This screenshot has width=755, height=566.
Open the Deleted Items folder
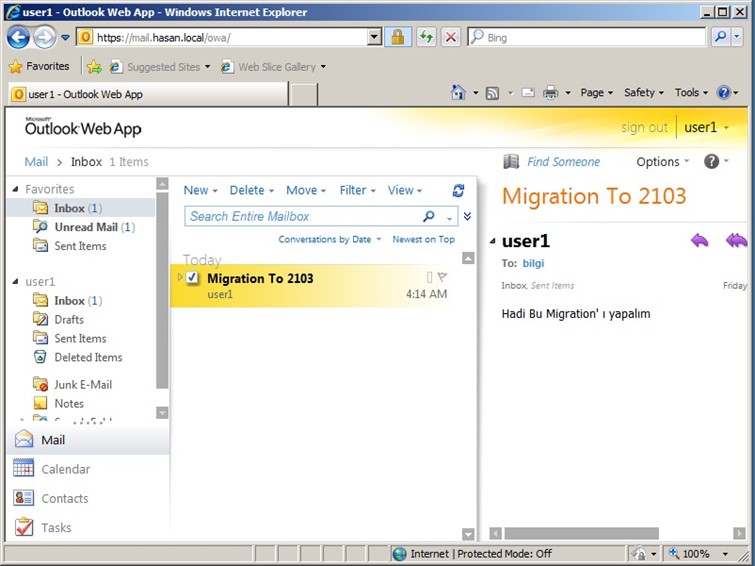(77, 357)
